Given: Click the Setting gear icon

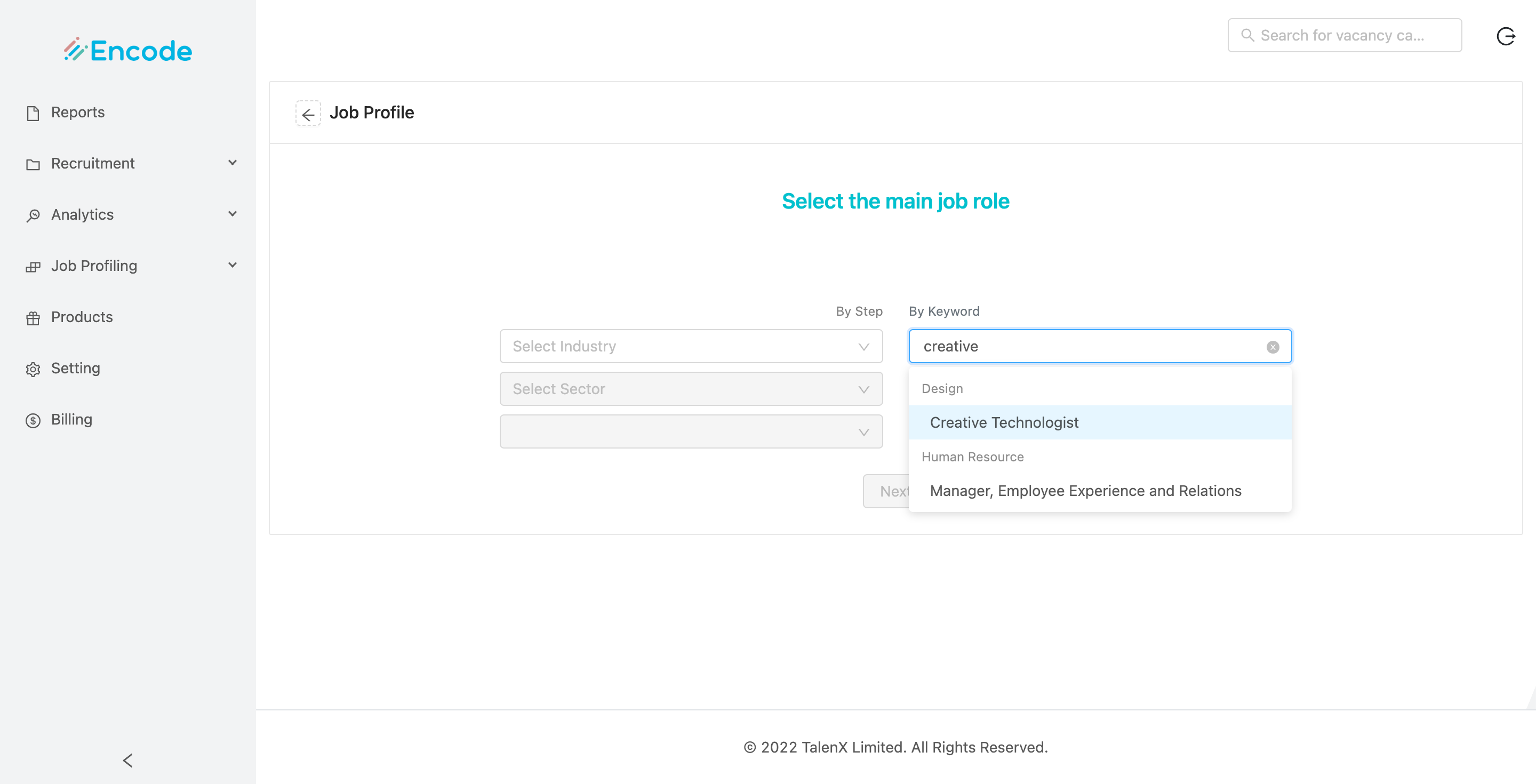Looking at the screenshot, I should pyautogui.click(x=33, y=369).
